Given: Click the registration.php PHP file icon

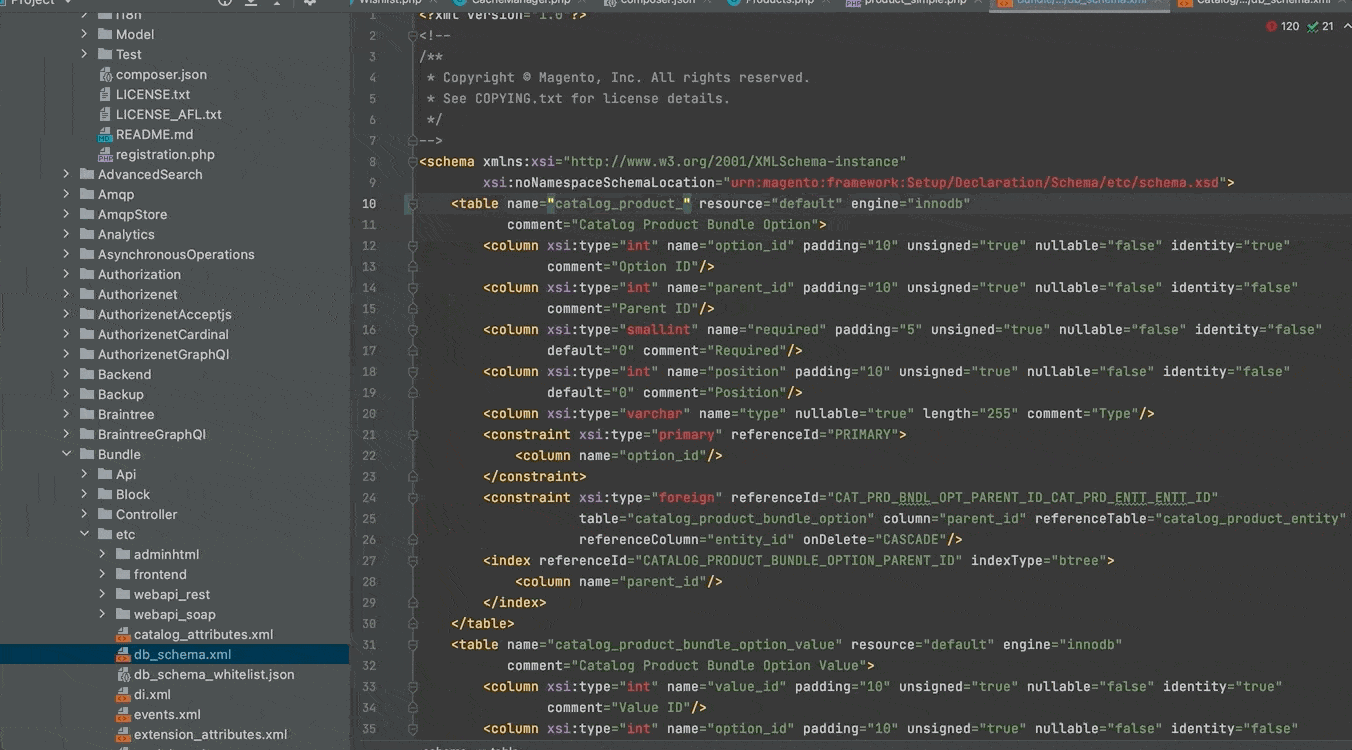Looking at the screenshot, I should pyautogui.click(x=105, y=155).
